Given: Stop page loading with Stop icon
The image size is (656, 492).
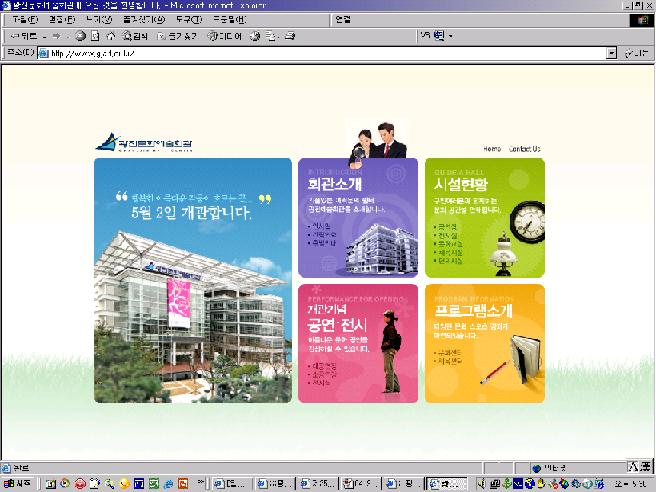Looking at the screenshot, I should click(80, 36).
